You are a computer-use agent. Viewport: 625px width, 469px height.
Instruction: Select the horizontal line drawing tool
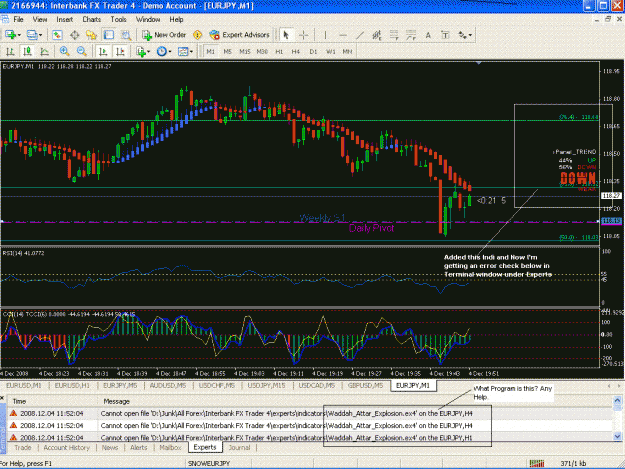click(x=342, y=35)
